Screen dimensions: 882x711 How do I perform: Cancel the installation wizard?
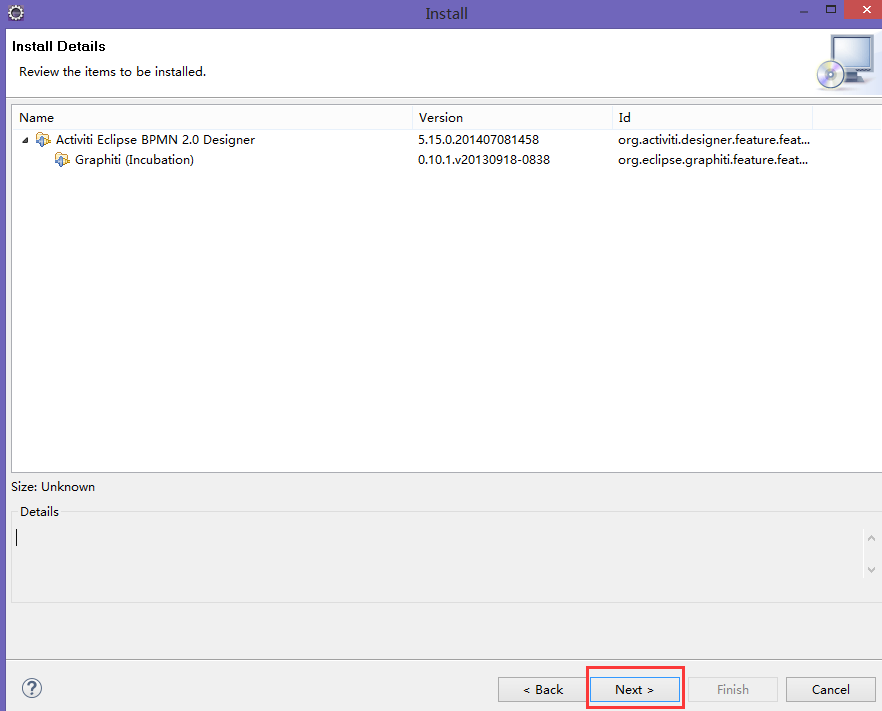[x=830, y=689]
